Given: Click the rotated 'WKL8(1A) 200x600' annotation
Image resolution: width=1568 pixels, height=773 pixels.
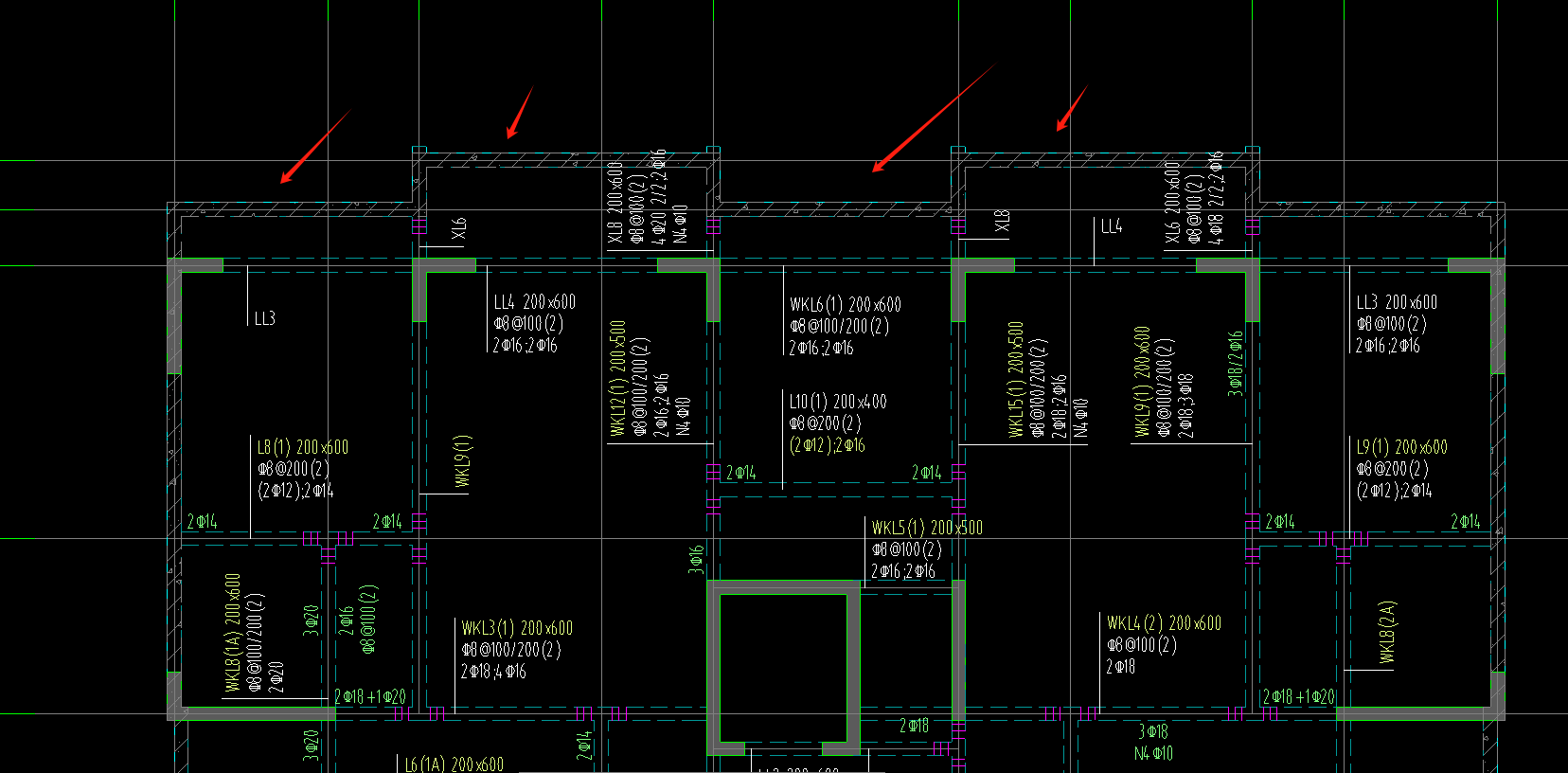Looking at the screenshot, I should pyautogui.click(x=233, y=633).
